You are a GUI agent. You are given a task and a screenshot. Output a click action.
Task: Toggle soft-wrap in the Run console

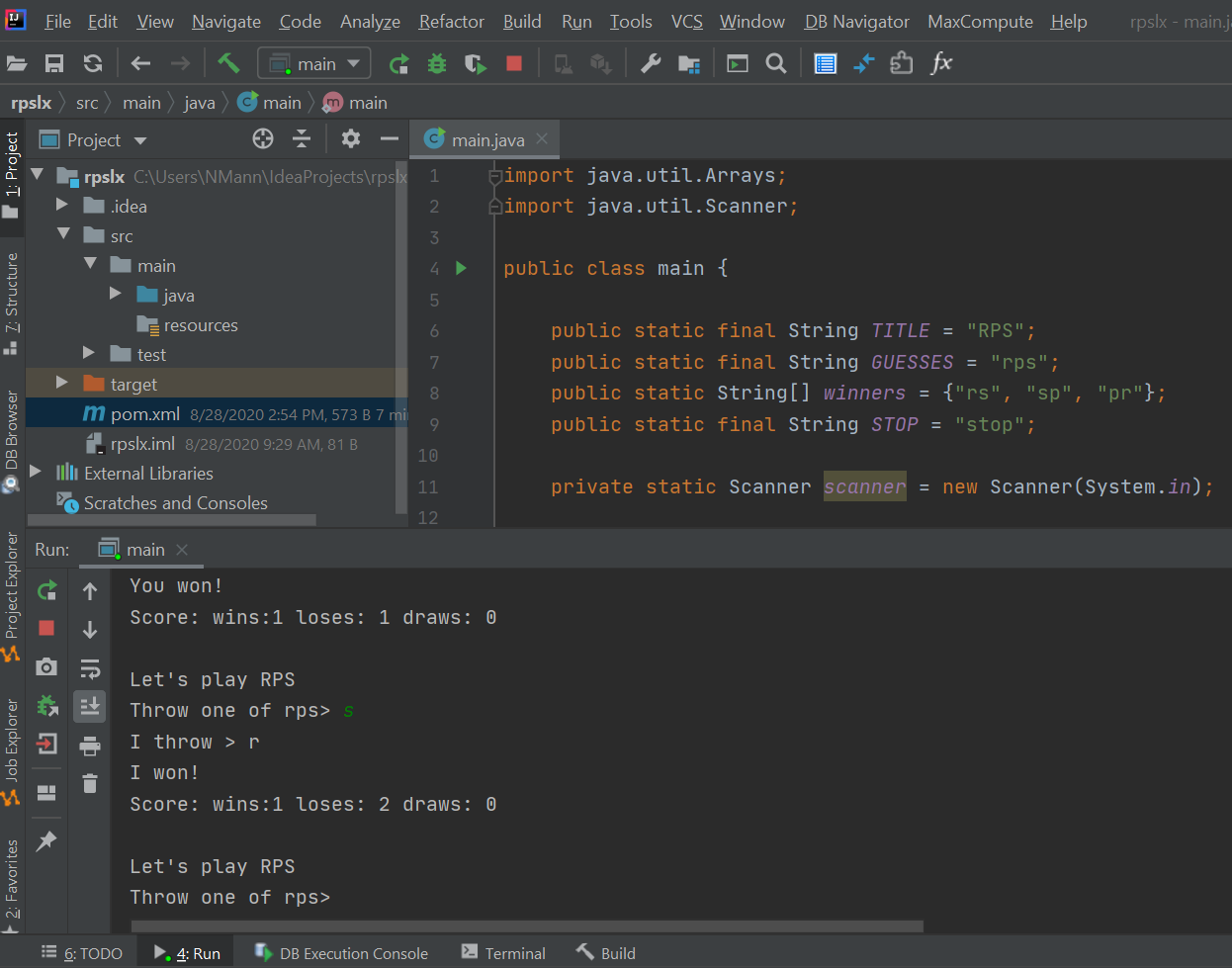pos(89,666)
